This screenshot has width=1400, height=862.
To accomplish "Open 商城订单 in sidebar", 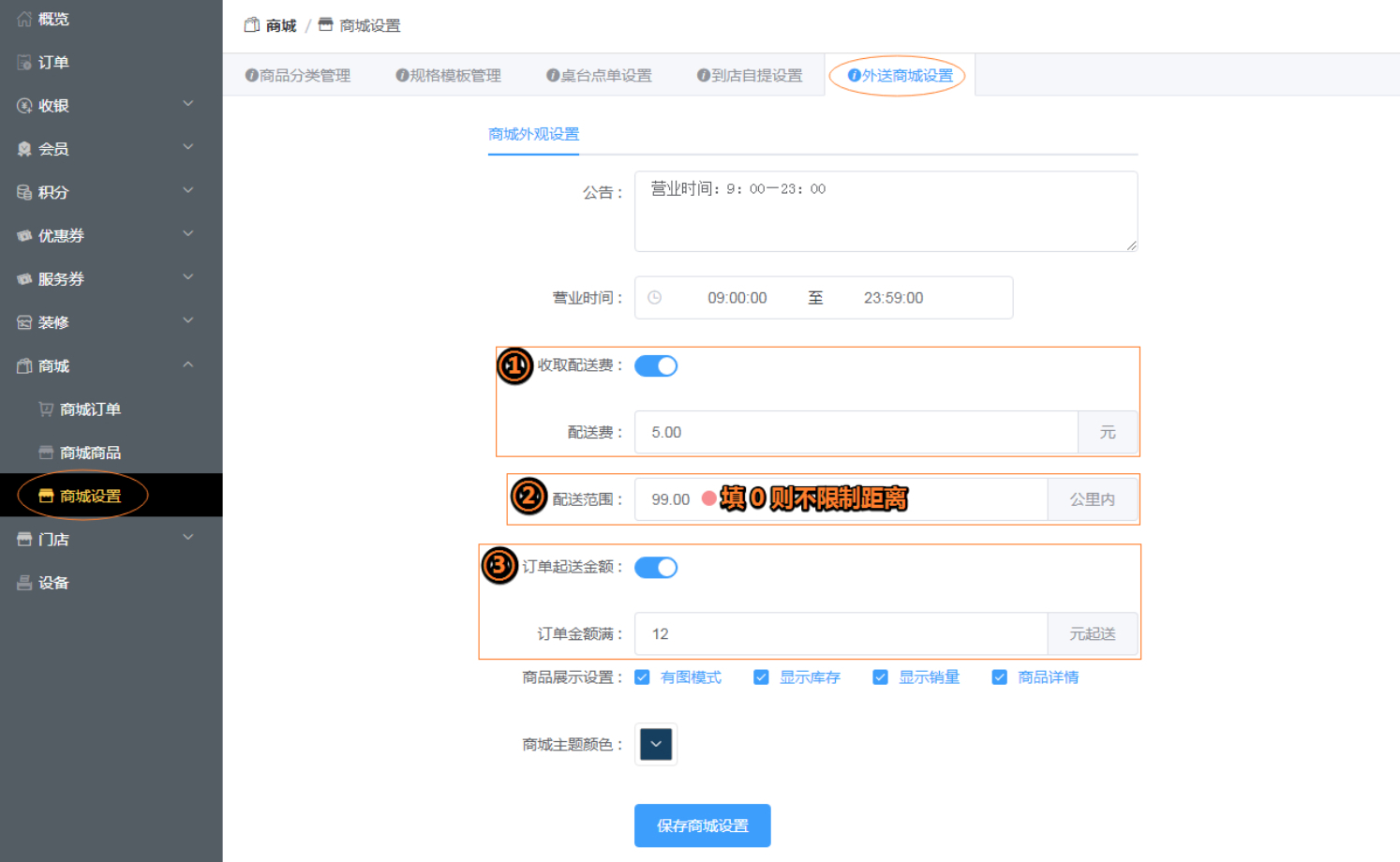I will 91,409.
